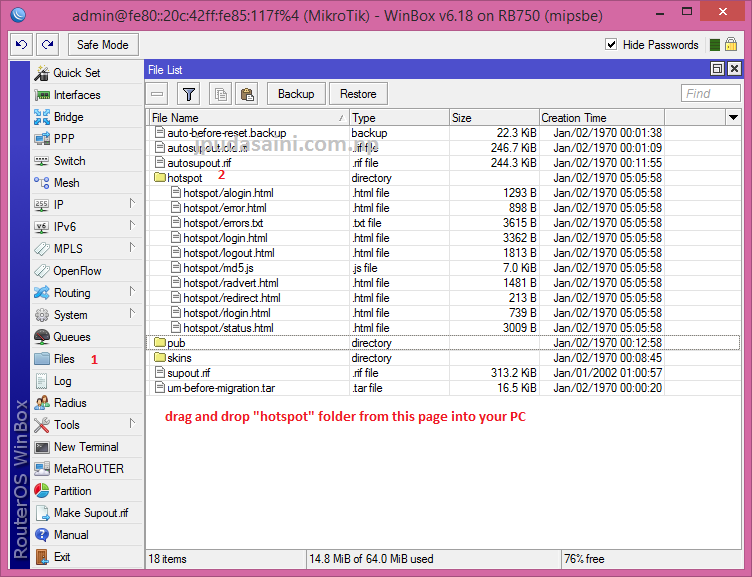The height and width of the screenshot is (577, 752).
Task: Open the column chooser dropdown arrow
Action: (733, 118)
